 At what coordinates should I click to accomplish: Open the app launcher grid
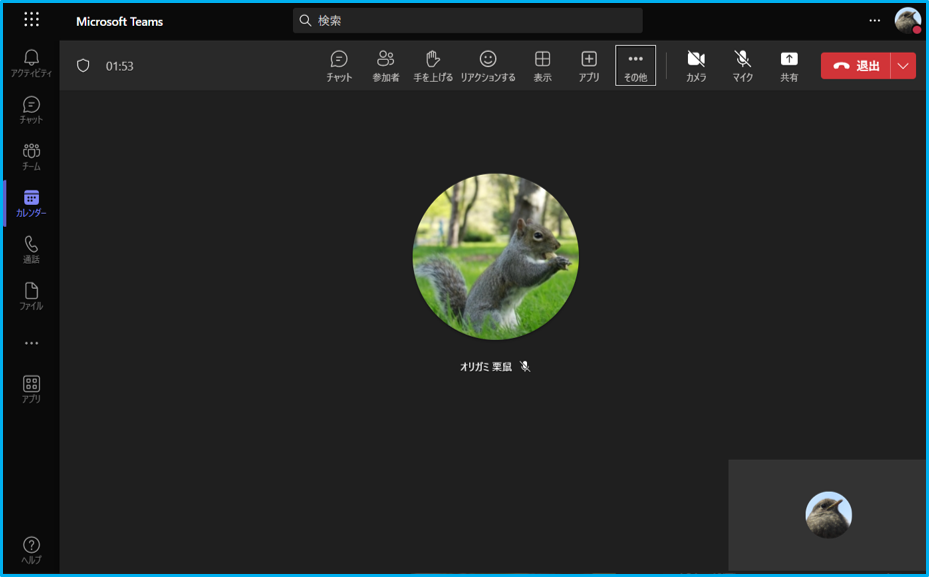[31, 20]
